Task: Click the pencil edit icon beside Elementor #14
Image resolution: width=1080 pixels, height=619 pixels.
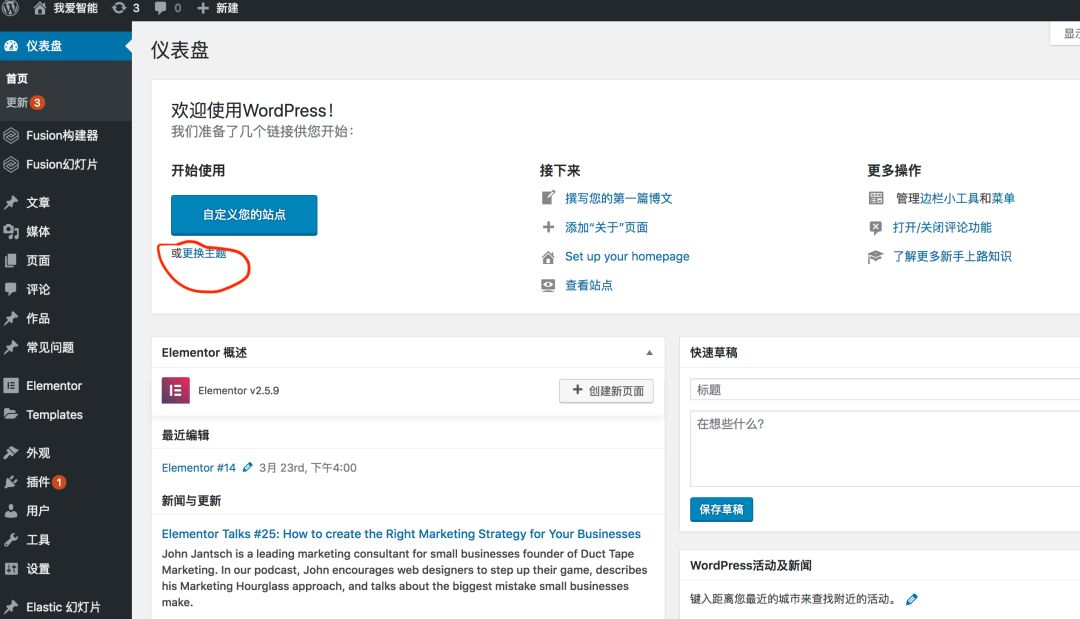Action: [247, 468]
